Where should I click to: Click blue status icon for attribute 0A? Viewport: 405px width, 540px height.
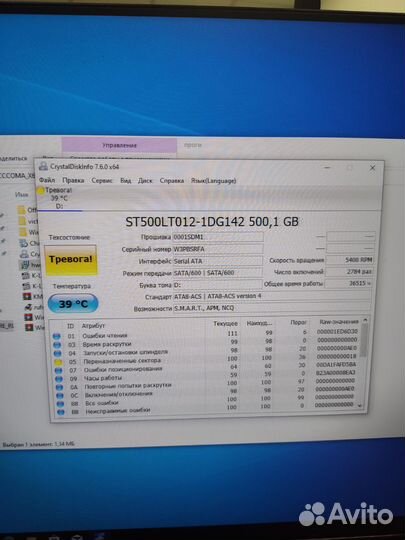(x=60, y=387)
